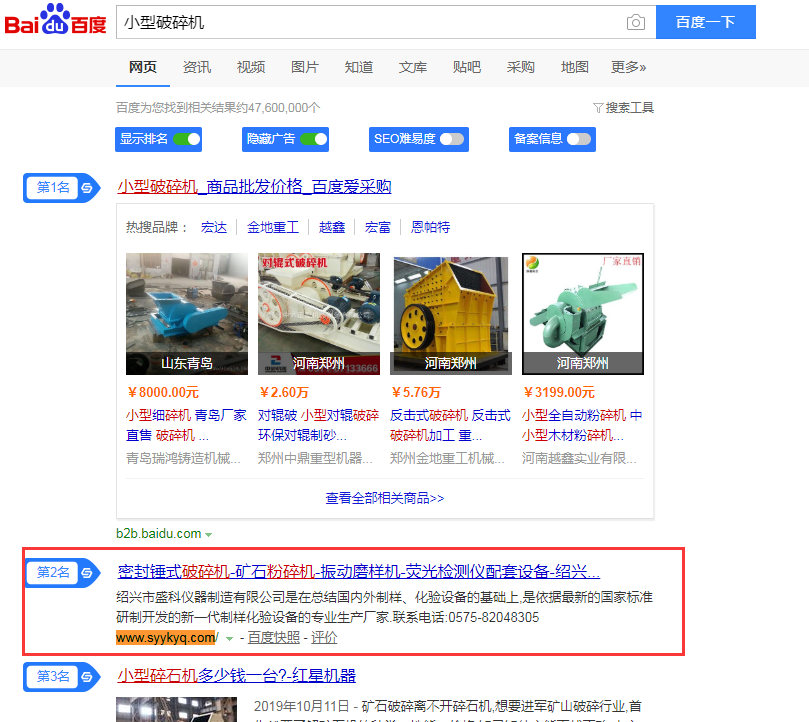Click supplier 青岛瑞鸿铸造机械
This screenshot has height=722, width=809.
click(x=183, y=458)
